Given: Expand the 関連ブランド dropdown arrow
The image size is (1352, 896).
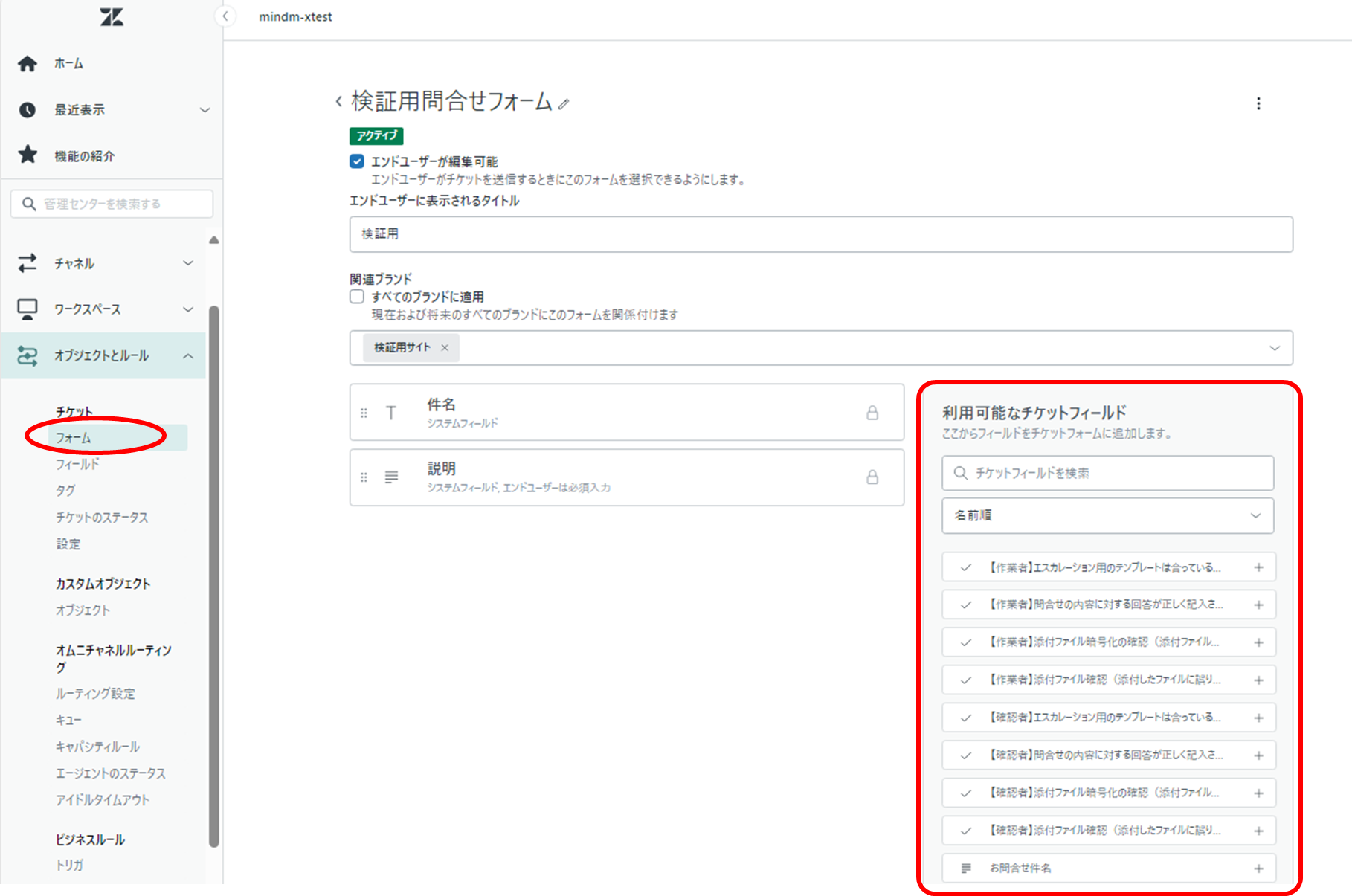Looking at the screenshot, I should point(1274,348).
